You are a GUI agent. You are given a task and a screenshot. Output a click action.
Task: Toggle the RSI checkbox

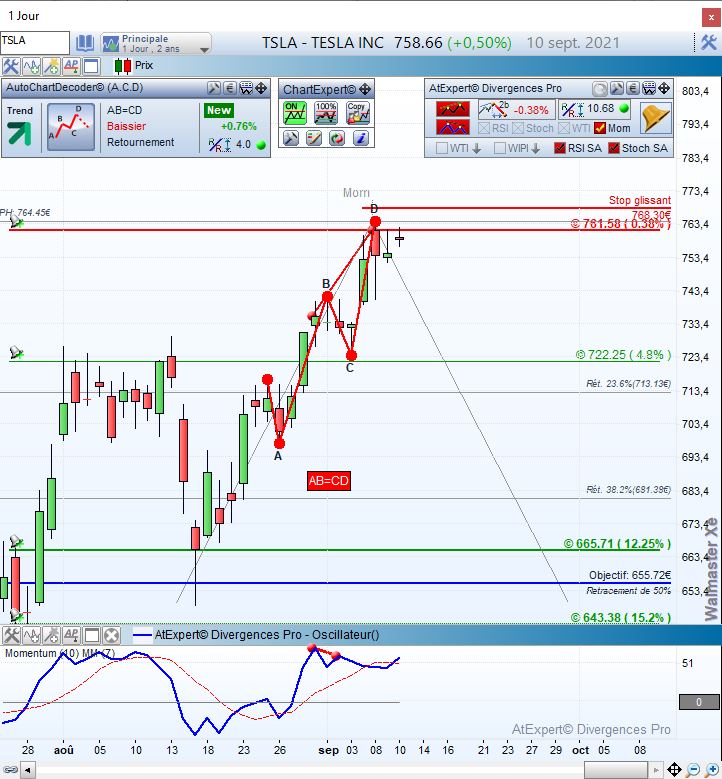click(x=484, y=128)
